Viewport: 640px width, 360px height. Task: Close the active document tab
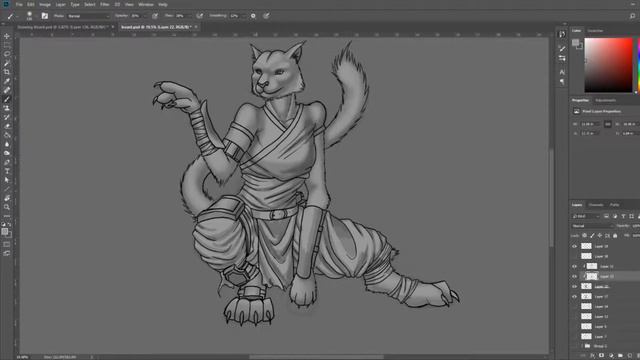(x=196, y=27)
